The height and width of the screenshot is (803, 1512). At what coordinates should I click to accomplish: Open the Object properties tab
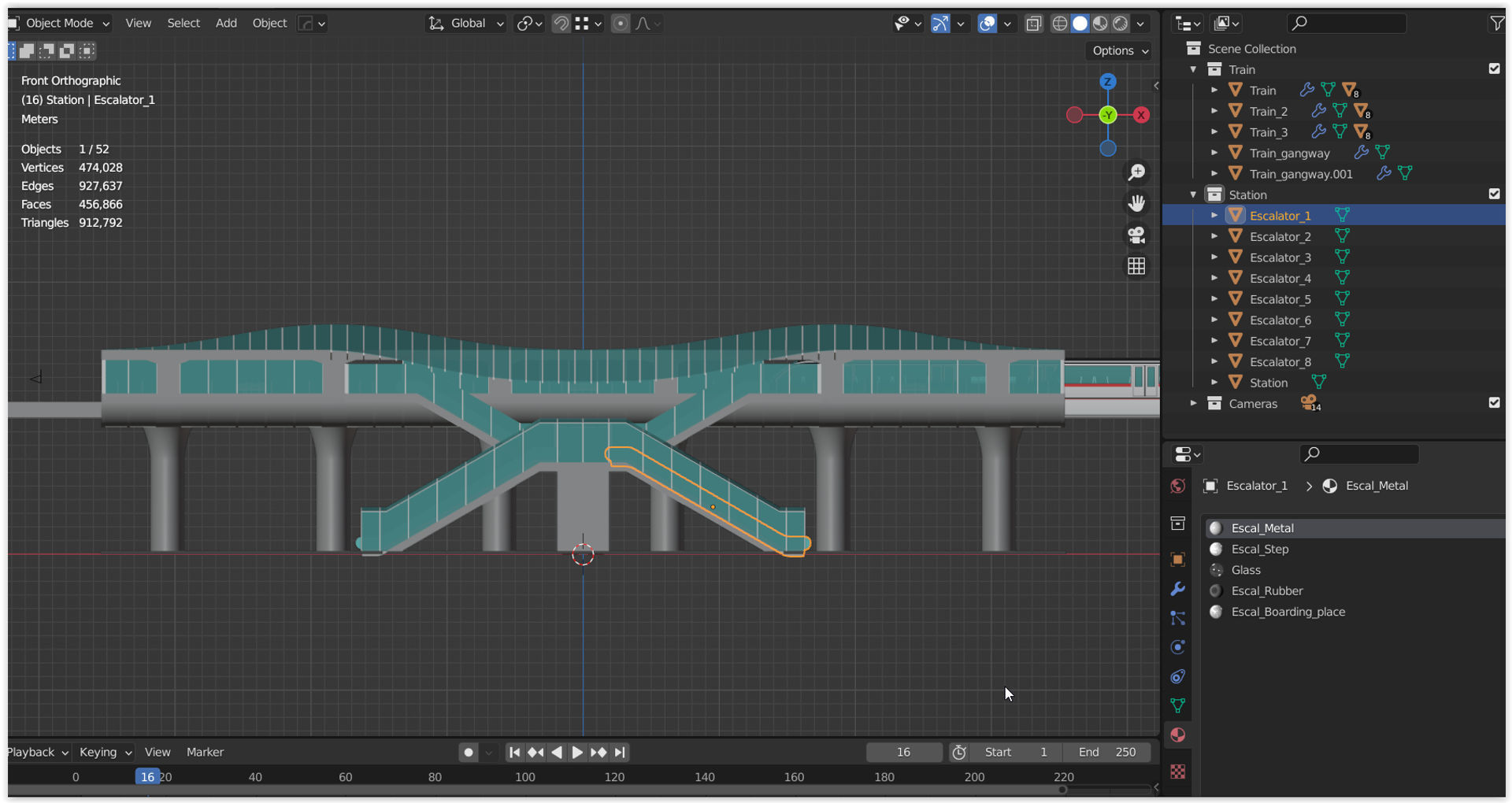pos(1178,559)
